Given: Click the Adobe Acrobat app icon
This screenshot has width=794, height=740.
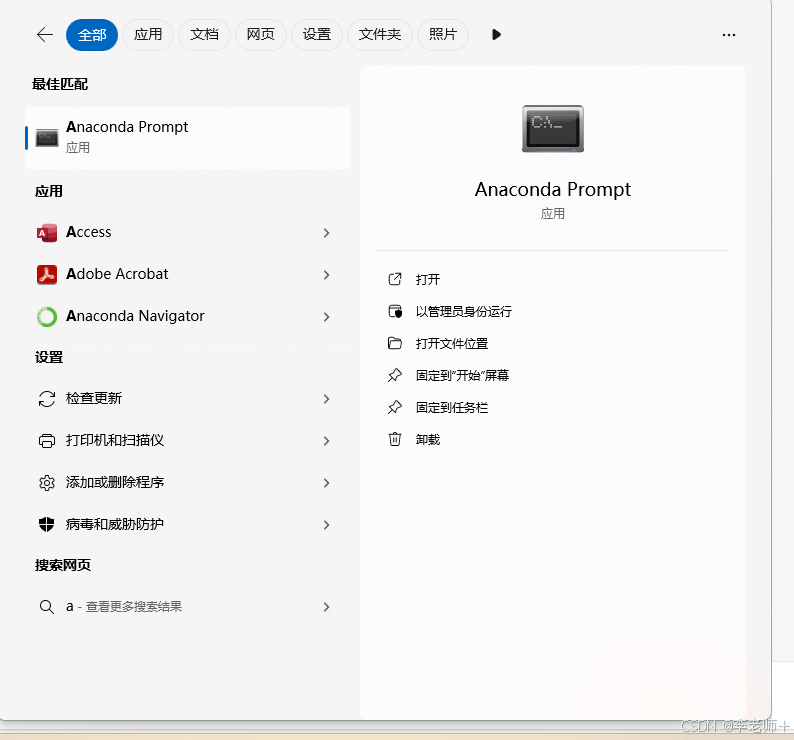Looking at the screenshot, I should click(x=47, y=275).
